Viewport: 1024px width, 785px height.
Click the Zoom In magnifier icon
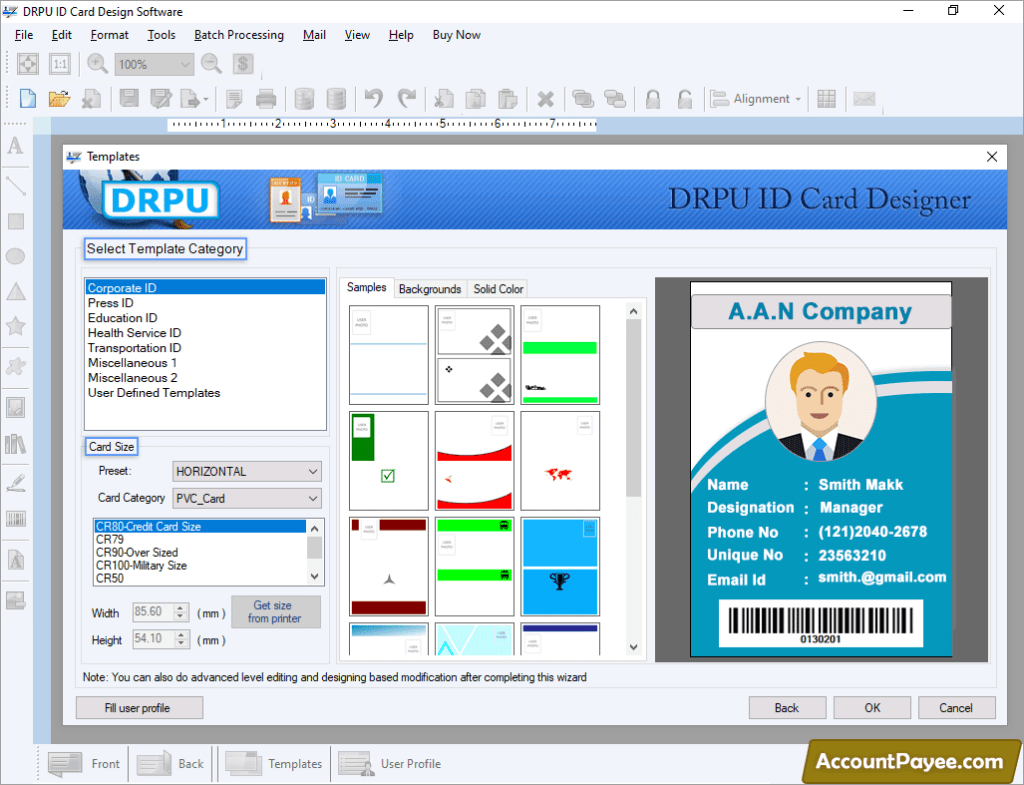[x=96, y=63]
